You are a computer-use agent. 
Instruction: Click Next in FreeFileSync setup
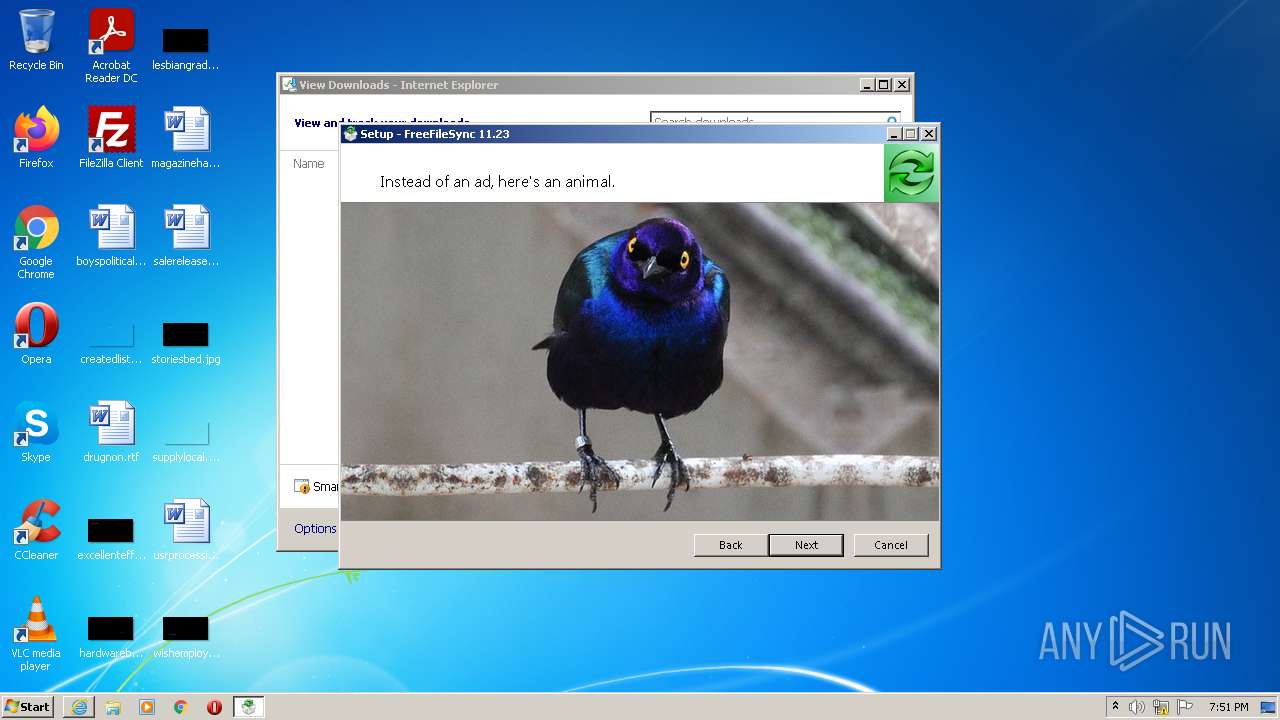click(806, 545)
